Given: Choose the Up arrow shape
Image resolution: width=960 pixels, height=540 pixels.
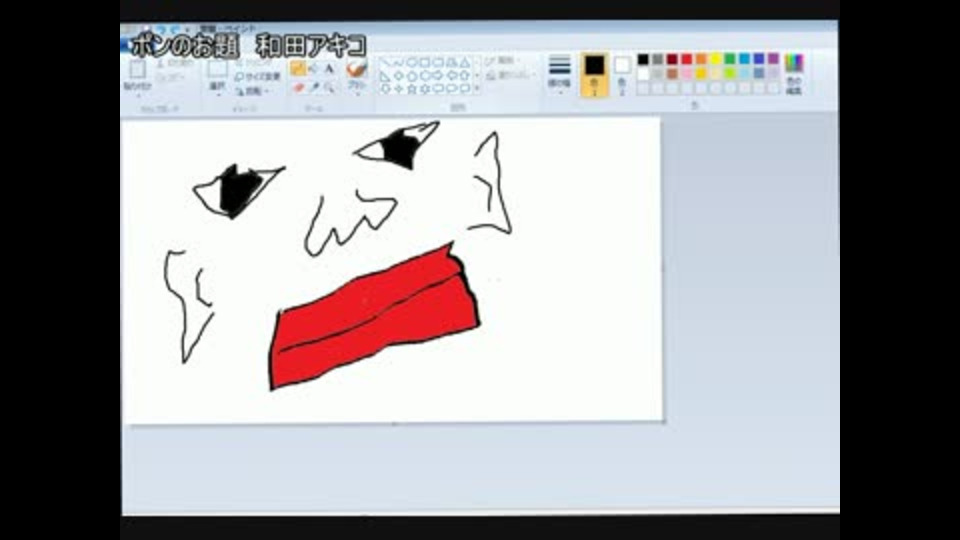Looking at the screenshot, I should click(x=464, y=76).
